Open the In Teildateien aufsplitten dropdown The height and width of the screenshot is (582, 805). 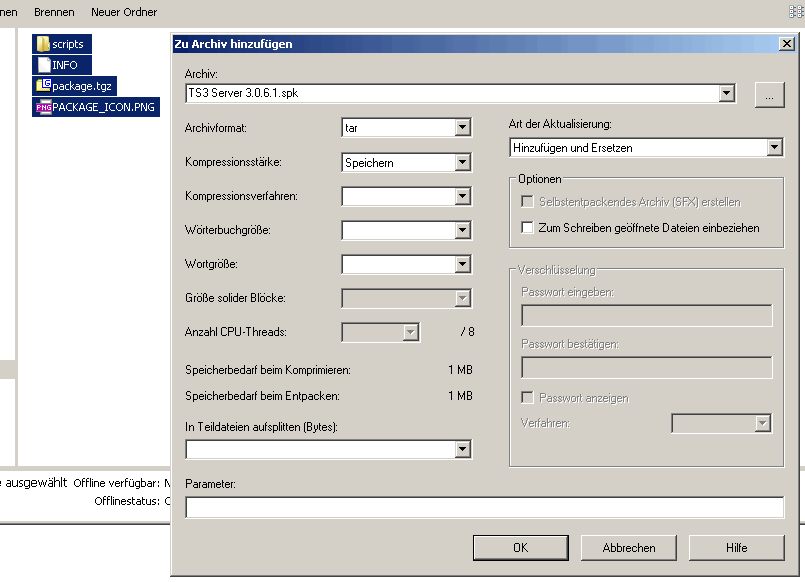[462, 450]
